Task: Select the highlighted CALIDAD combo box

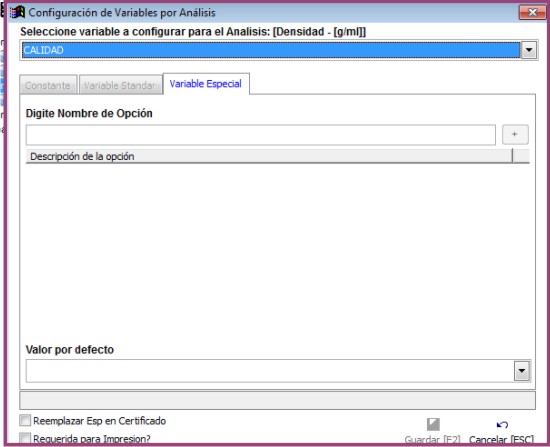Action: [271, 50]
